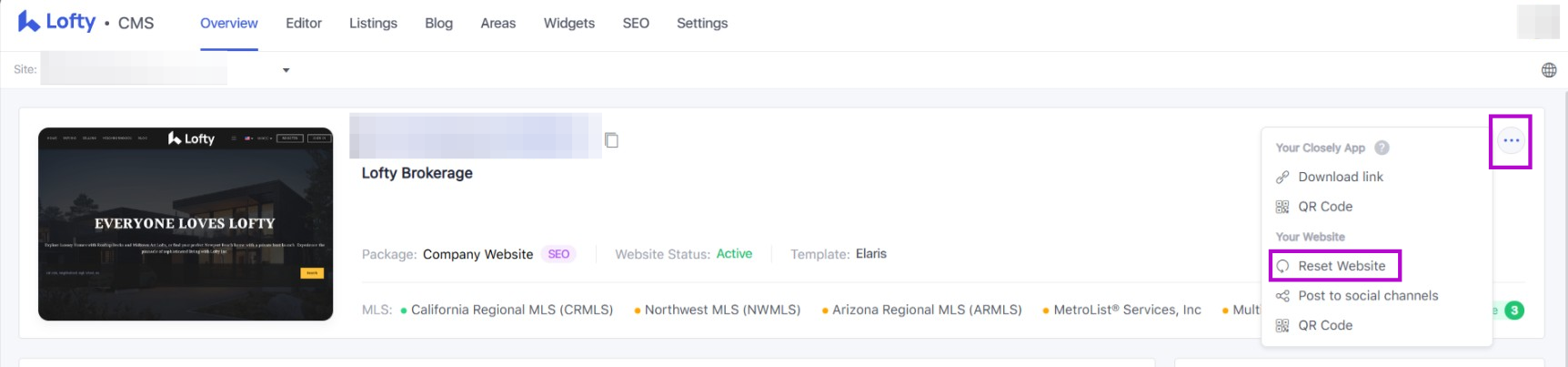Click the Reset Website circular icon
1568x367 pixels.
1282,266
